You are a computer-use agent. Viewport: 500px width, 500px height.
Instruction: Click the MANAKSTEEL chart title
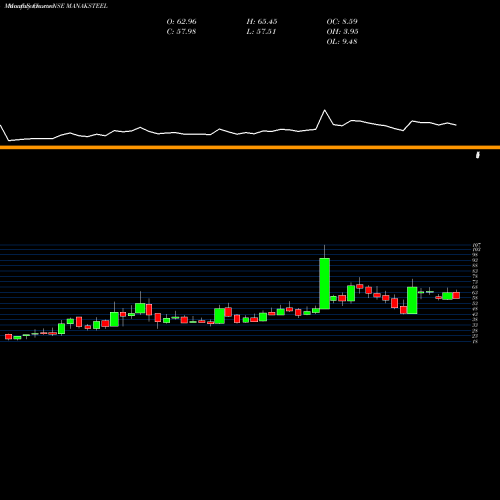coord(56,6)
